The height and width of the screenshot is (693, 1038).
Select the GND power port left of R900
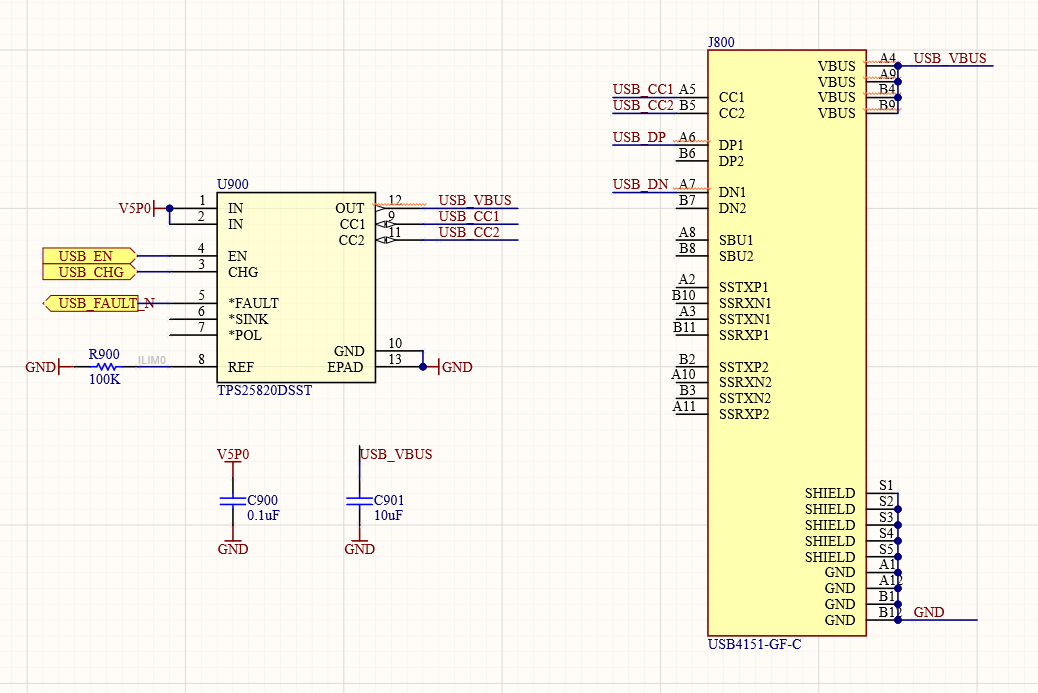pyautogui.click(x=42, y=367)
